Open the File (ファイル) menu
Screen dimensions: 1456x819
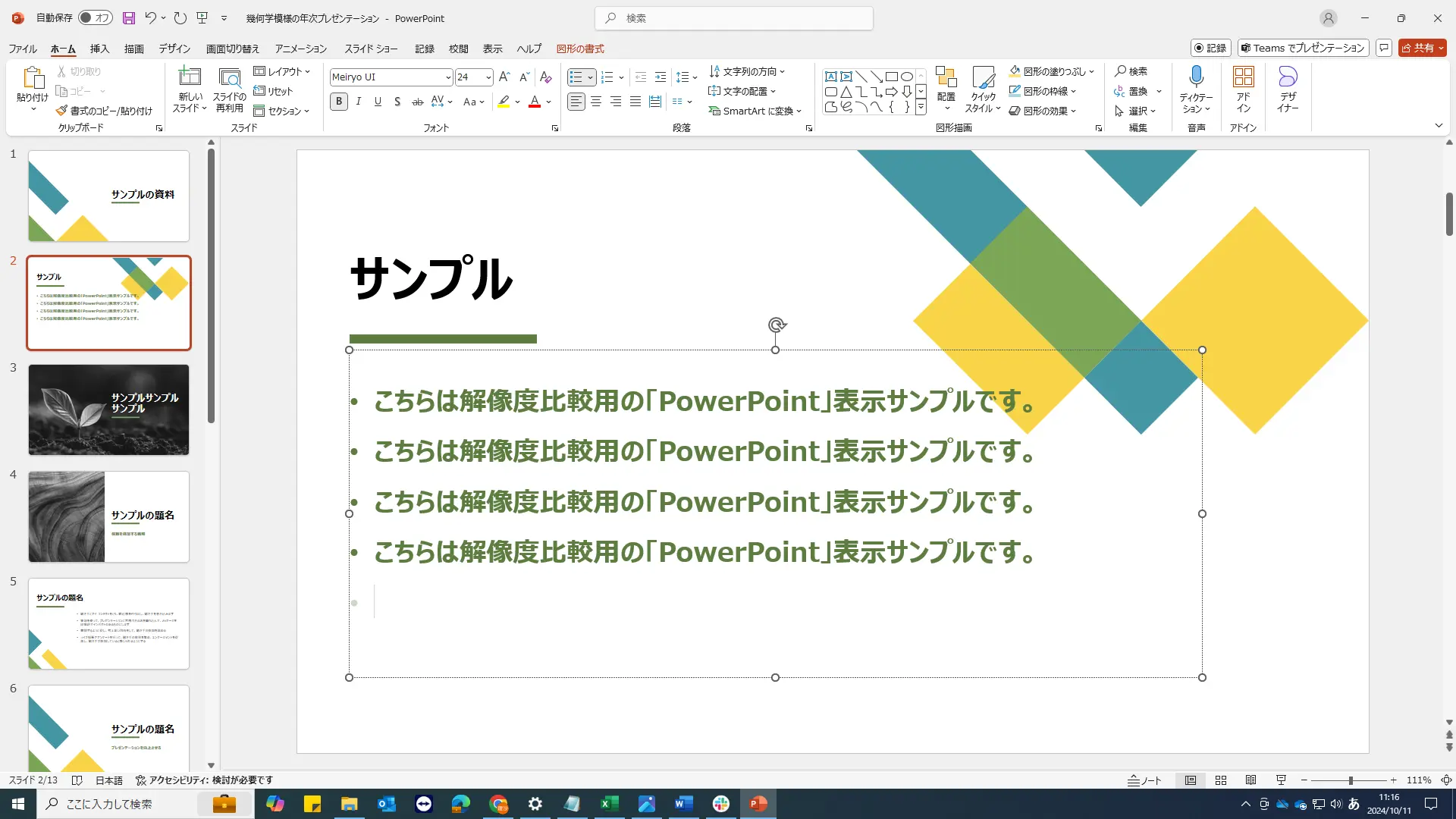click(23, 49)
